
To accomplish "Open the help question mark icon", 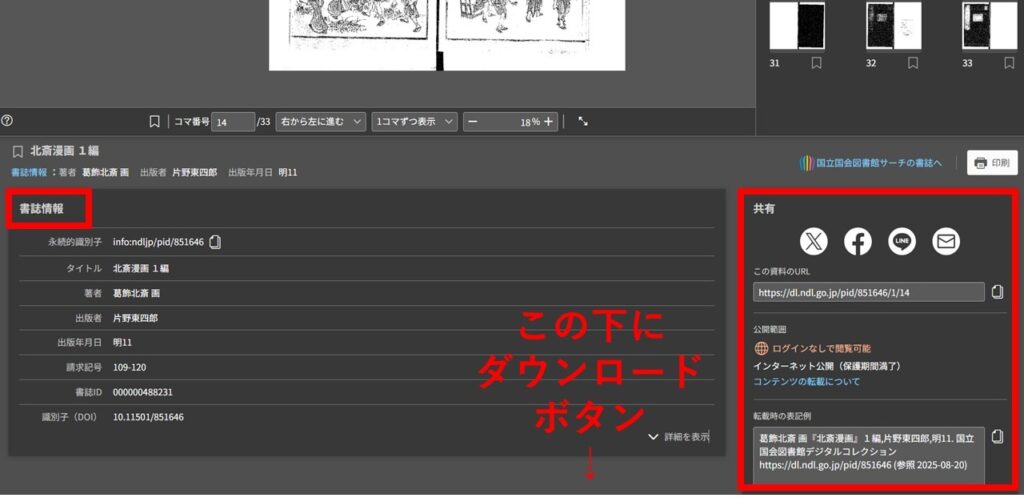I will 8,121.
